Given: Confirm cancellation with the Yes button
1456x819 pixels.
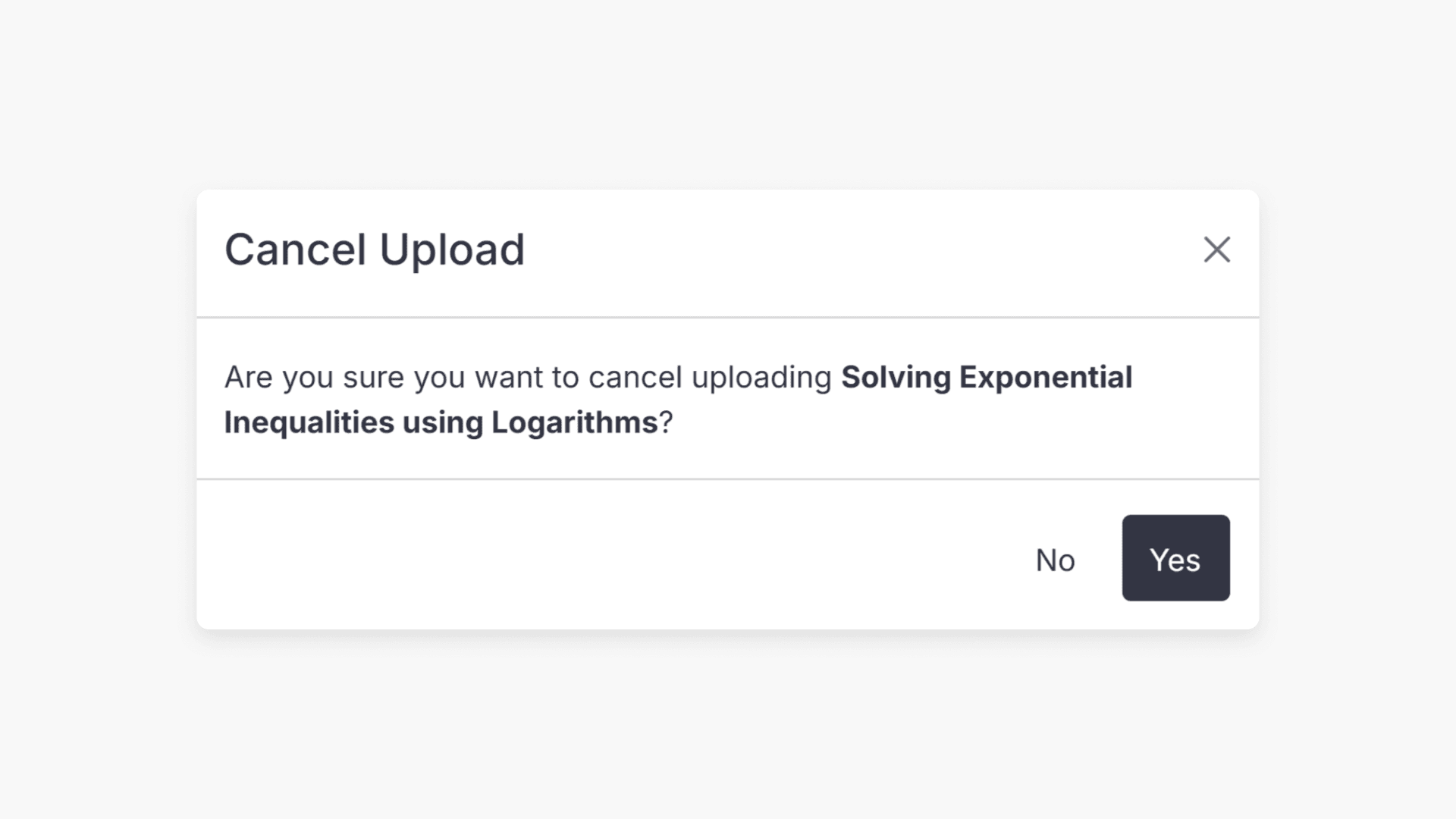Looking at the screenshot, I should click(1175, 559).
